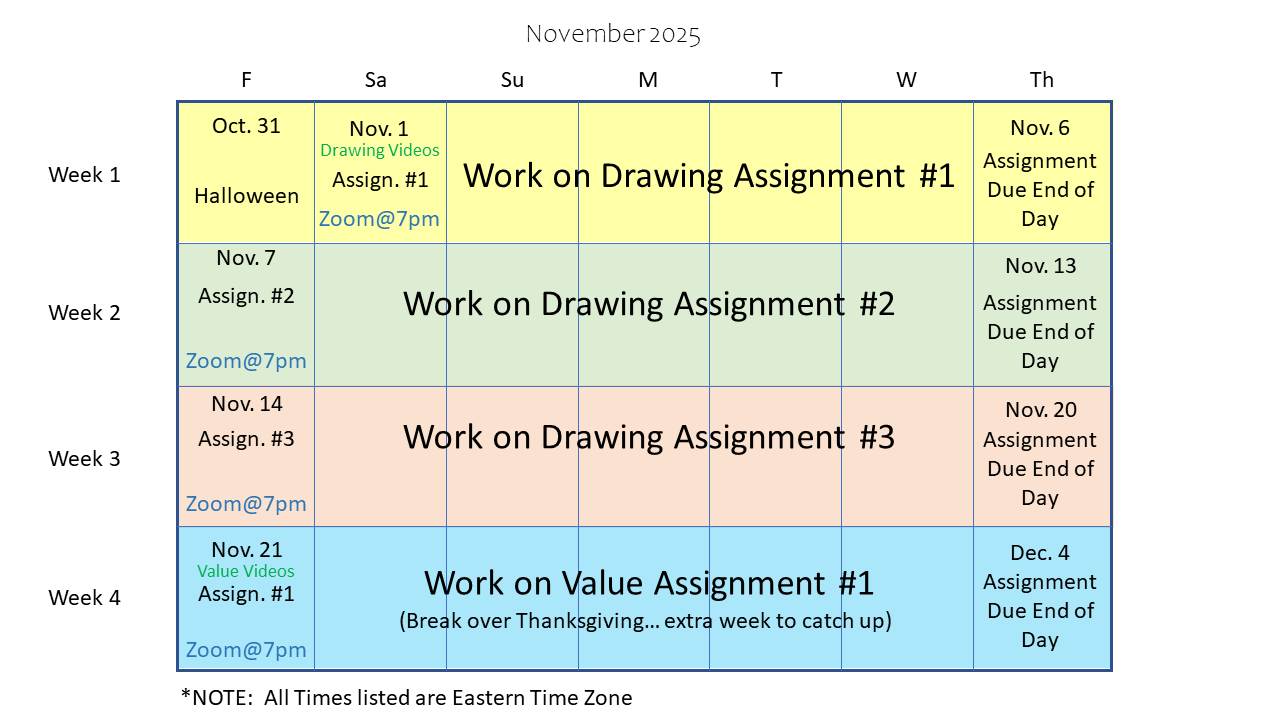The height and width of the screenshot is (720, 1280).
Task: Click the Nov. 20 assignment due cell
Action: (x=1040, y=455)
